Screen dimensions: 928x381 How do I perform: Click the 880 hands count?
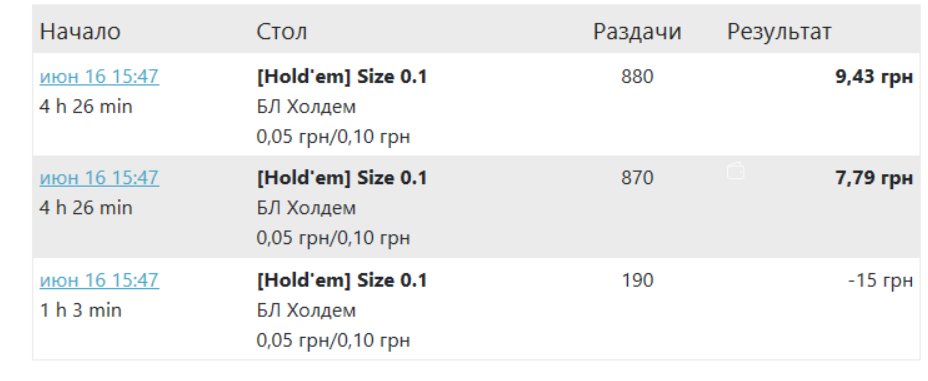(637, 77)
